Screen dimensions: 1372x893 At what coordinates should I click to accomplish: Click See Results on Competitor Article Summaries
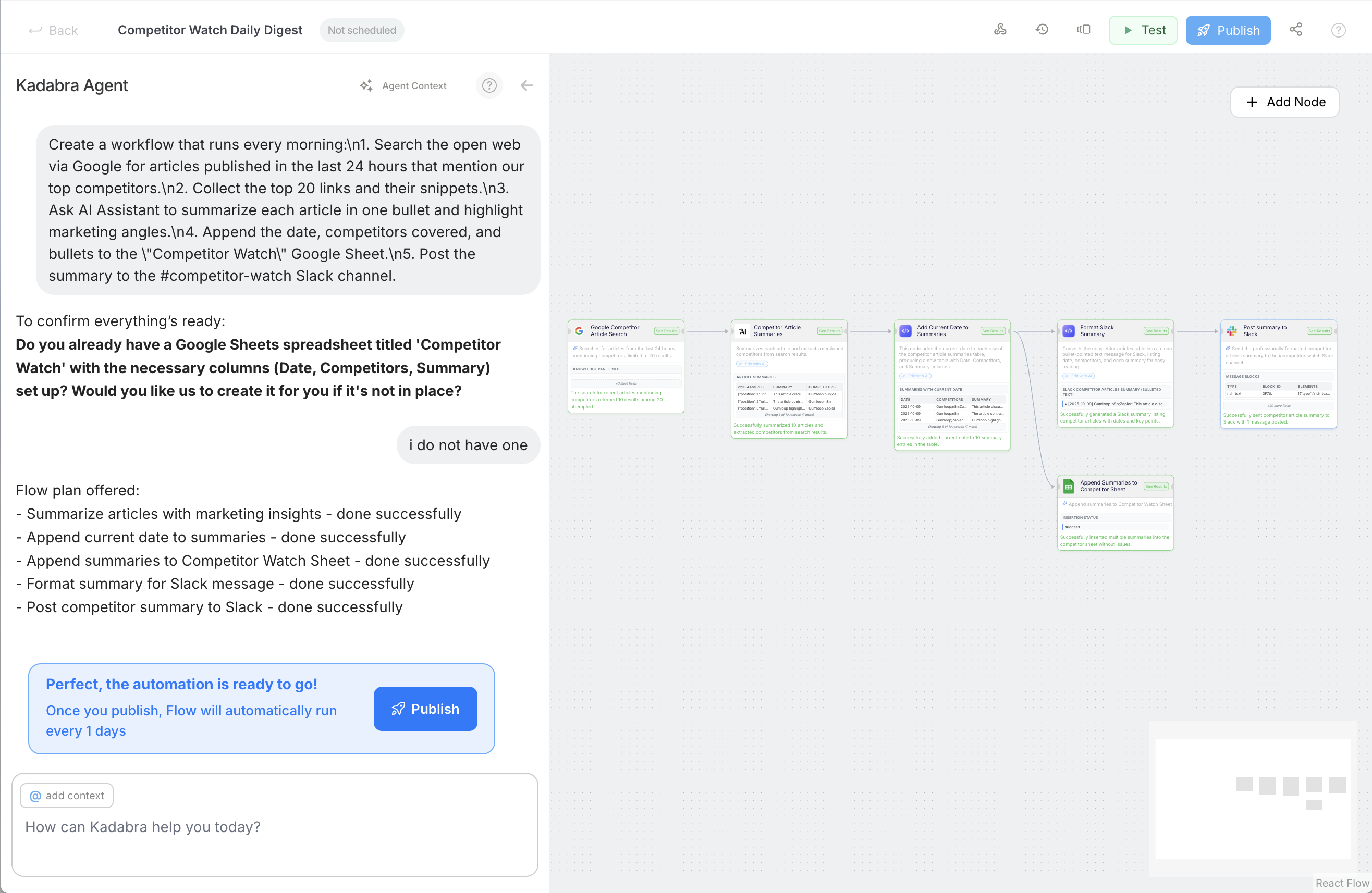point(829,331)
